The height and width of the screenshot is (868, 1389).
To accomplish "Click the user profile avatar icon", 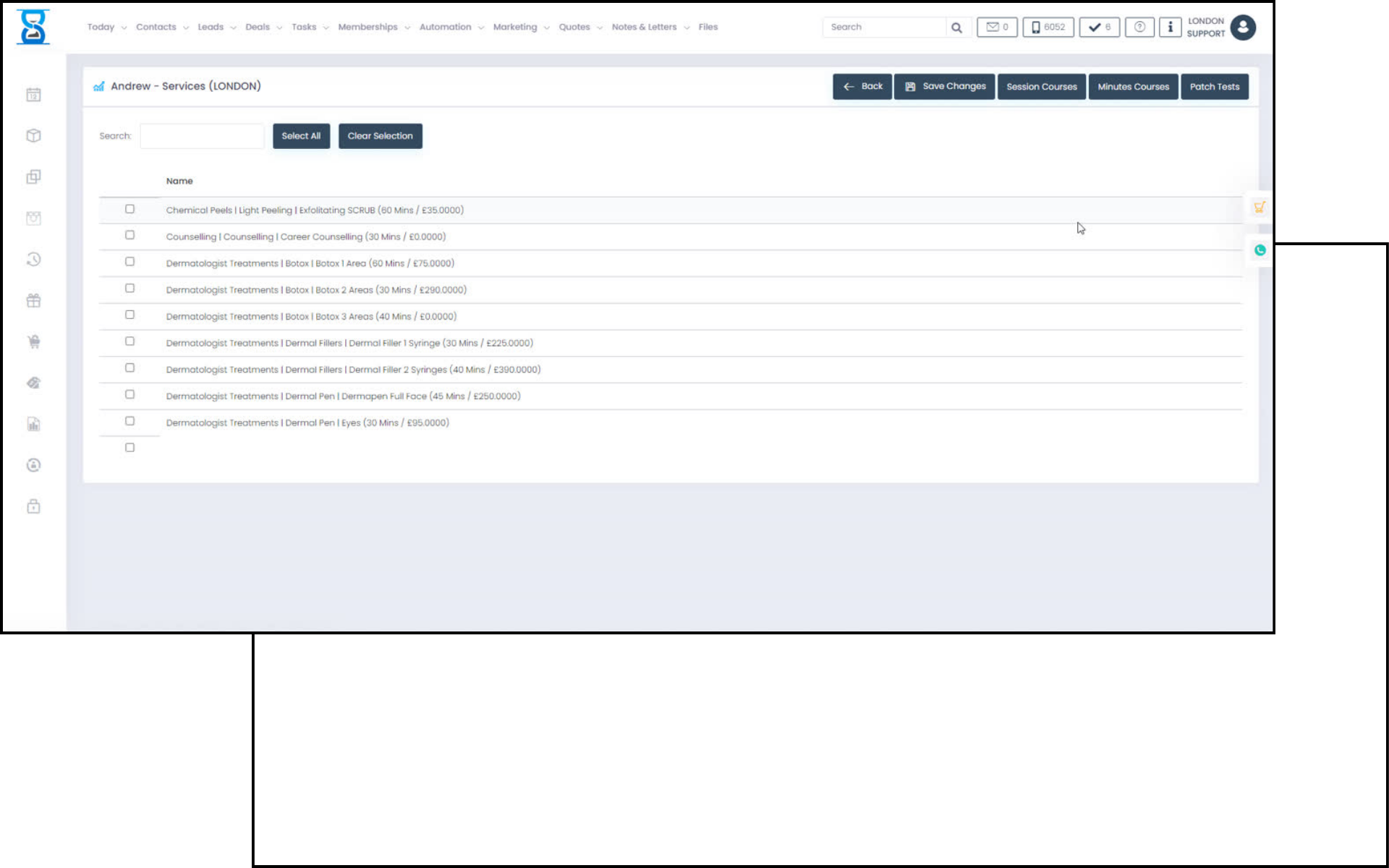I will 1242,27.
